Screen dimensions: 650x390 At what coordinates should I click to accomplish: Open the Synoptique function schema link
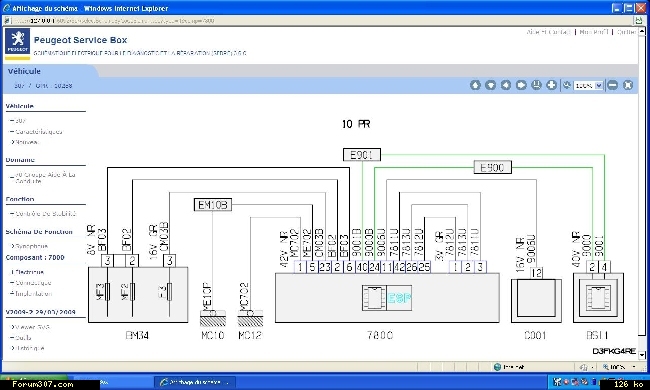pyautogui.click(x=32, y=246)
